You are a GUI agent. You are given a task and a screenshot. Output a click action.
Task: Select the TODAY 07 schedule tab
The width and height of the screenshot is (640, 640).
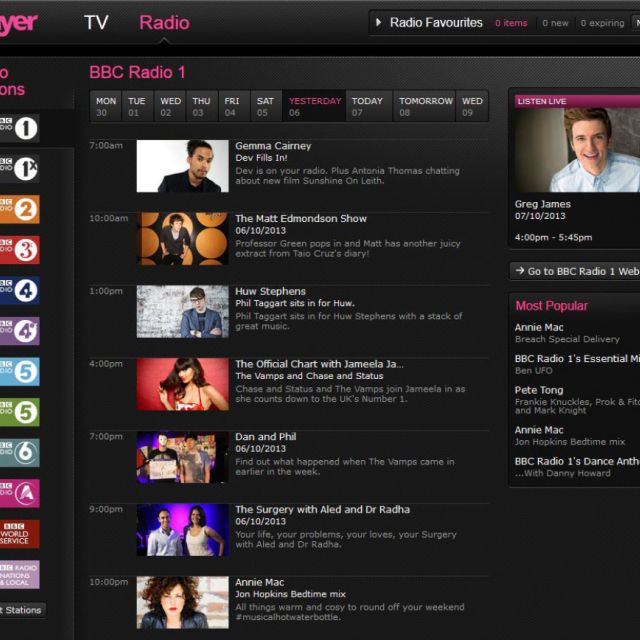[x=369, y=106]
